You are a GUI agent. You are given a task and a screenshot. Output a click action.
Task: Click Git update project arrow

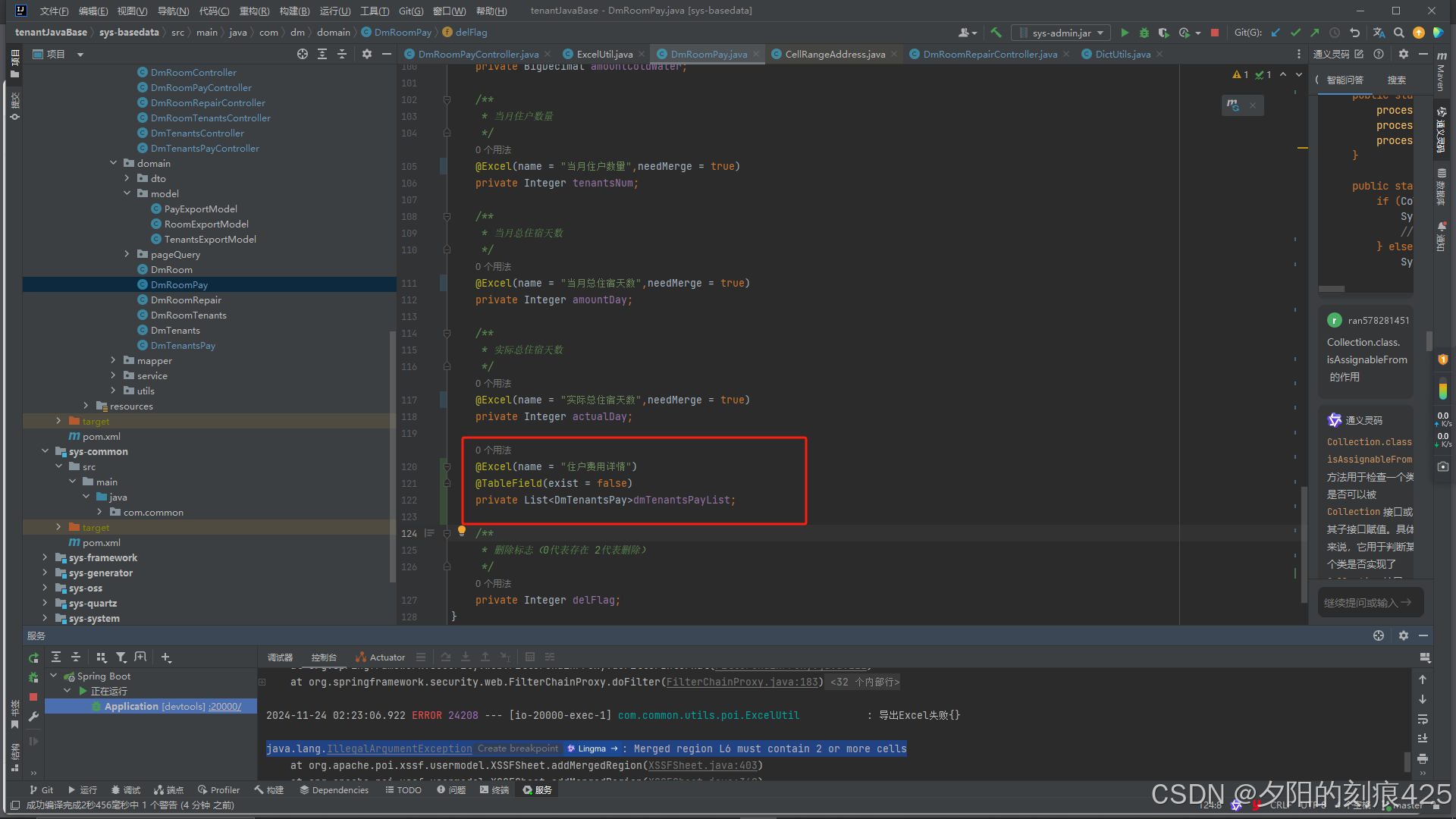[x=1276, y=33]
